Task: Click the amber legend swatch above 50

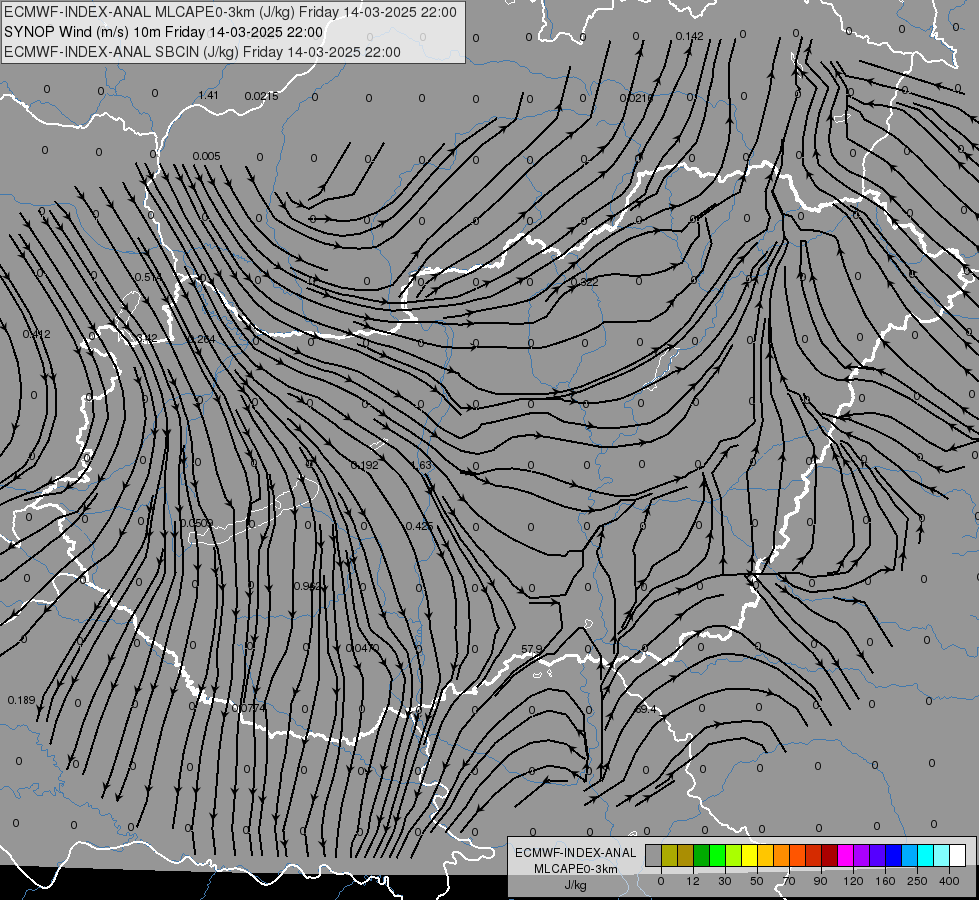Action: pyautogui.click(x=766, y=856)
